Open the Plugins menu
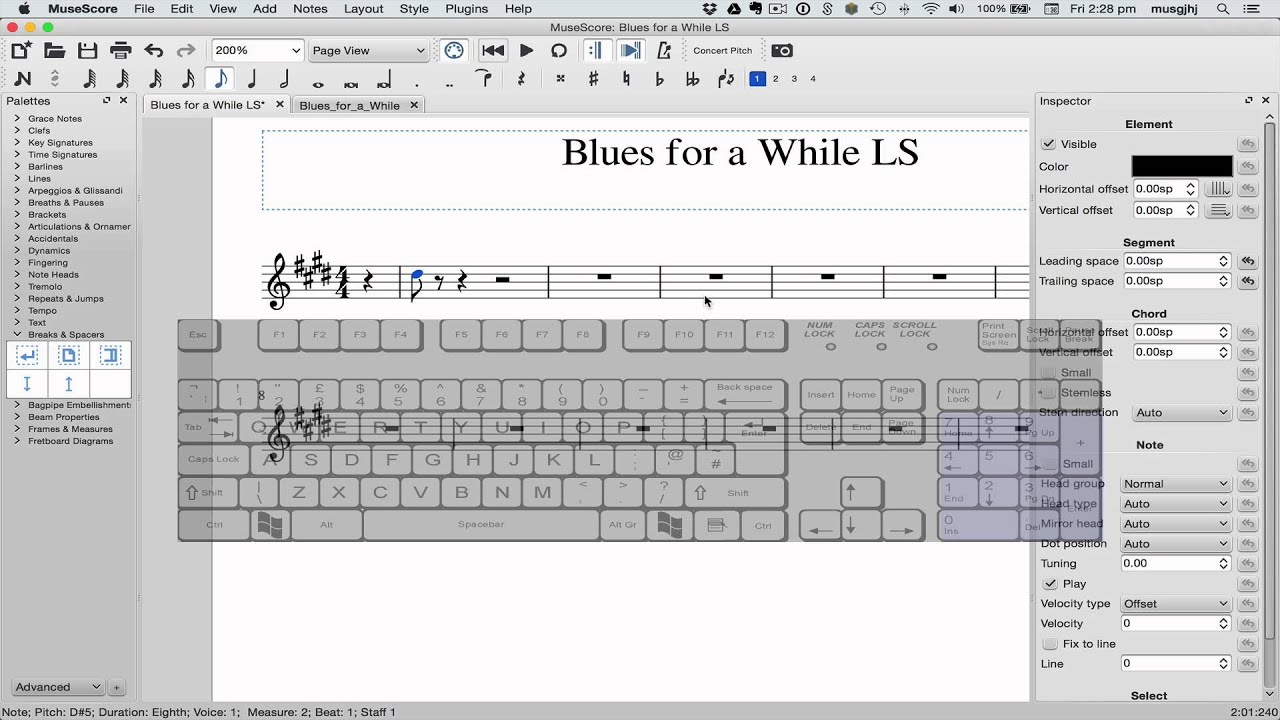1280x720 pixels. click(466, 9)
